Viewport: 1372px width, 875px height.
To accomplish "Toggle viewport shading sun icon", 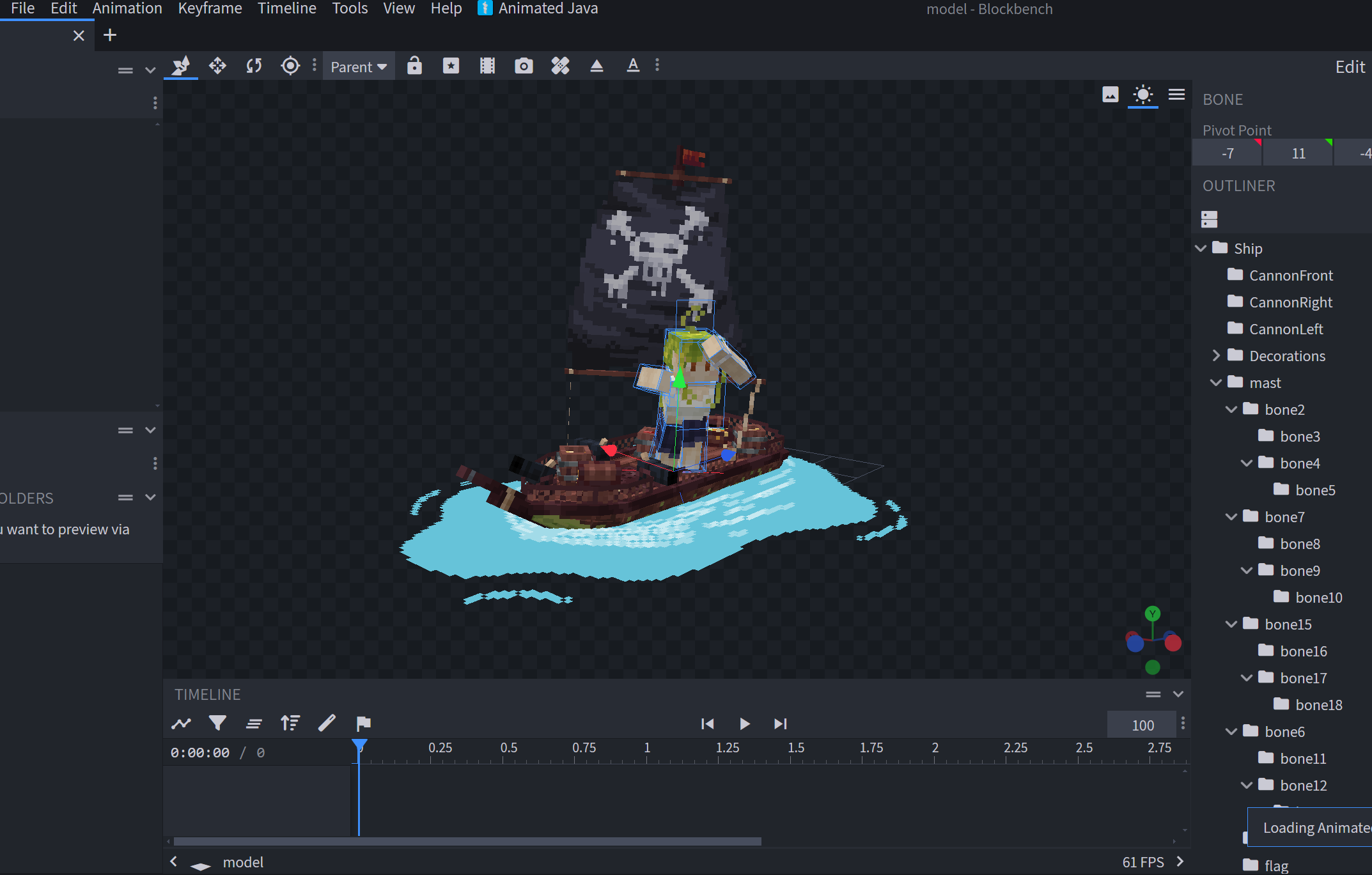I will tap(1142, 95).
